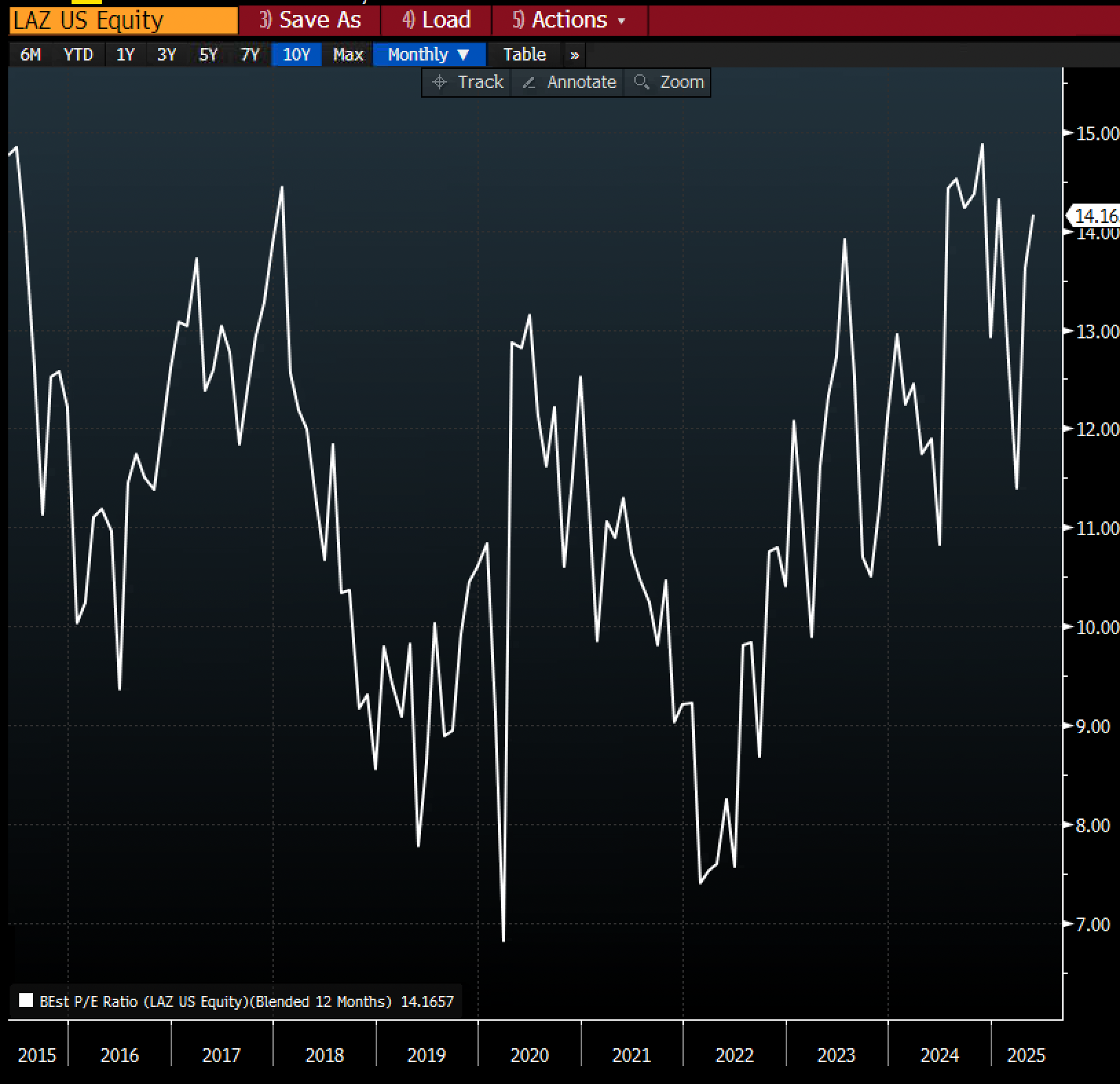Click the 2021 x-axis year label

[x=632, y=1055]
